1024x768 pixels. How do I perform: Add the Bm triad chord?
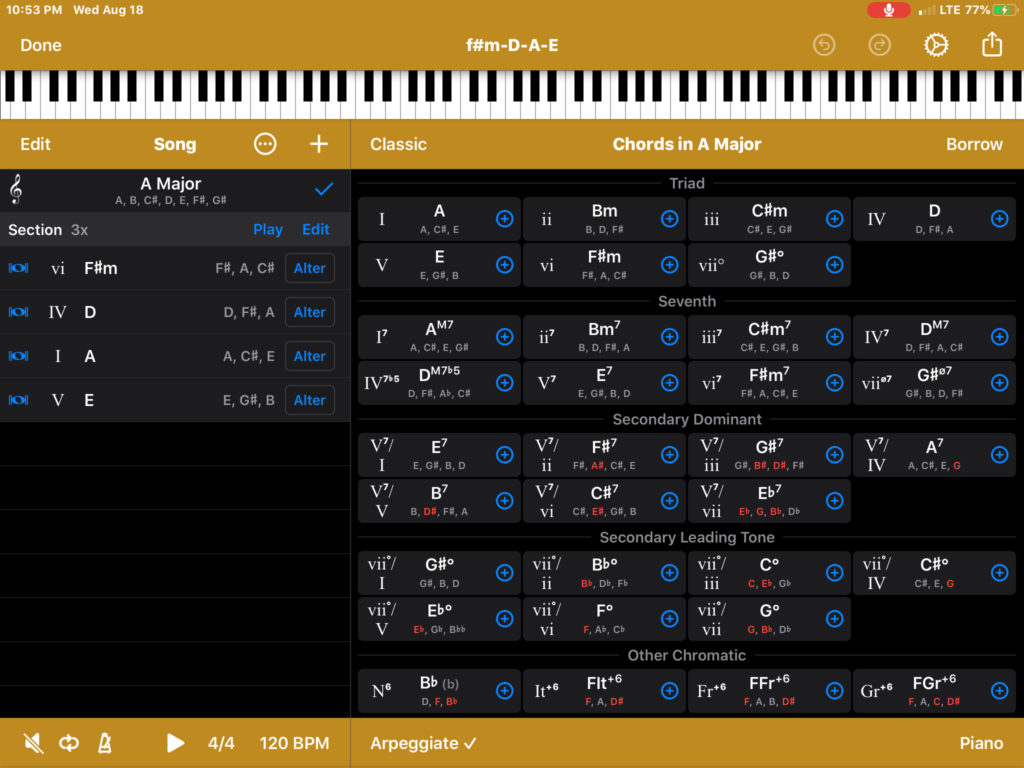tap(669, 219)
